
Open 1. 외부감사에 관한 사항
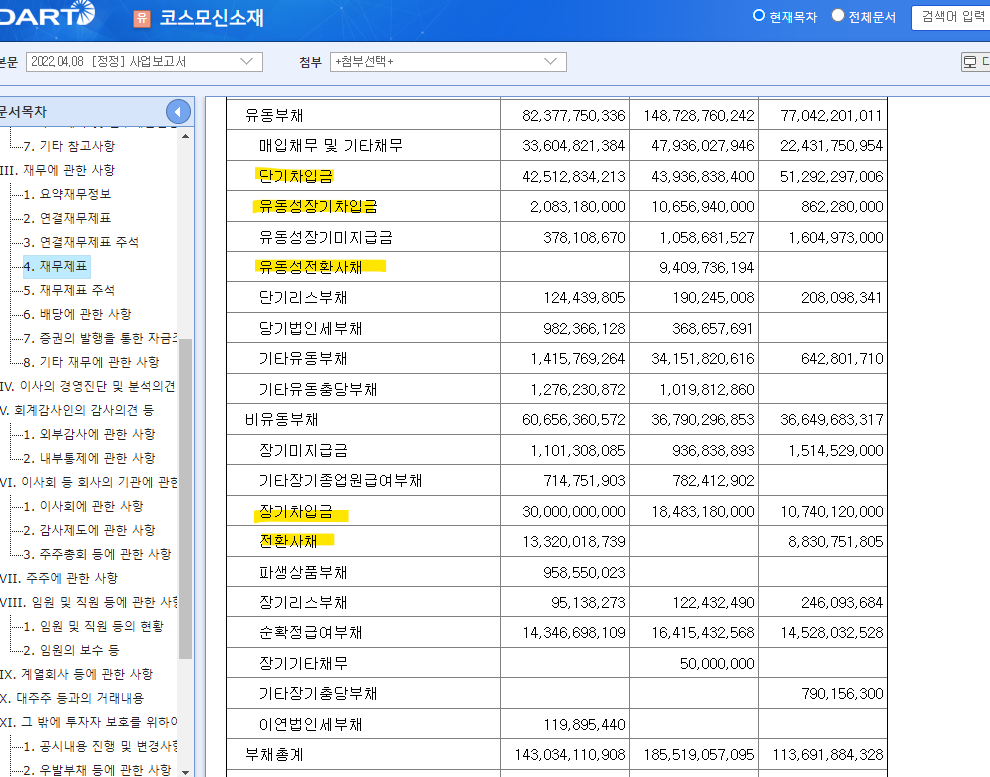point(89,434)
